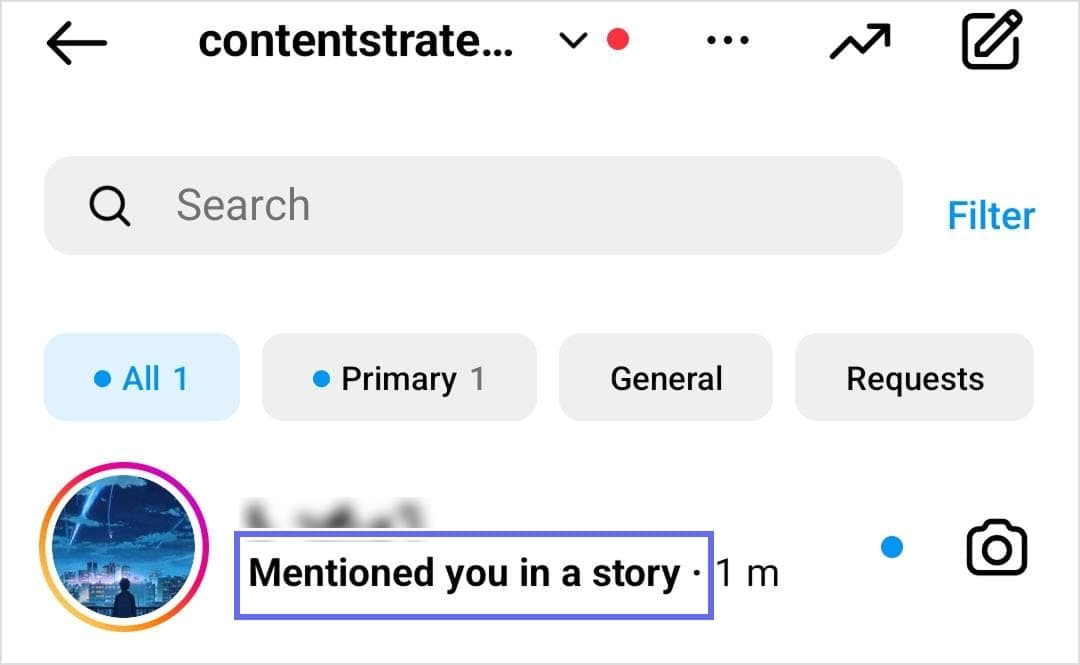
Task: Open the three-dot more options menu
Action: pos(727,41)
